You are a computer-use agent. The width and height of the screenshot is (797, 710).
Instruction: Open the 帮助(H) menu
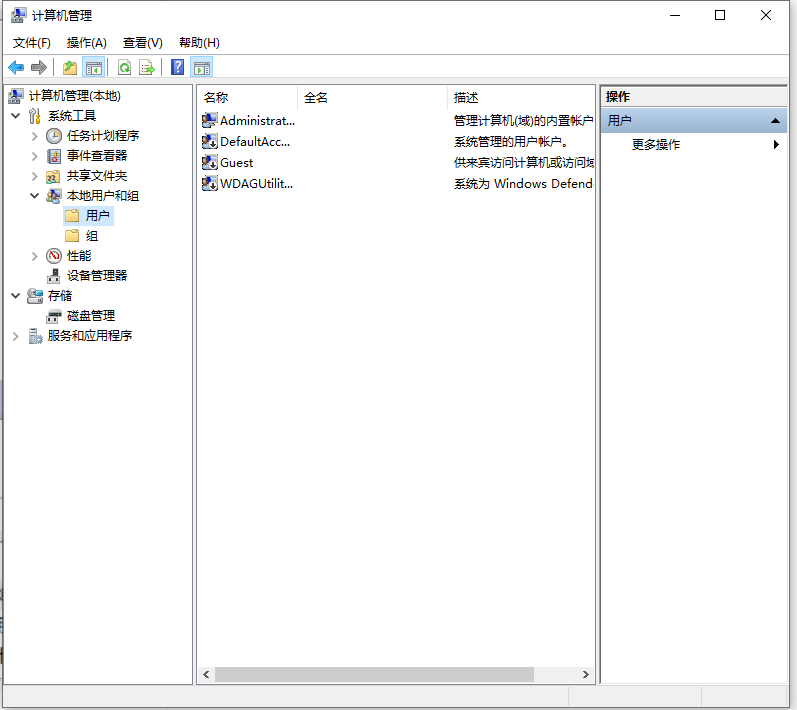(199, 43)
